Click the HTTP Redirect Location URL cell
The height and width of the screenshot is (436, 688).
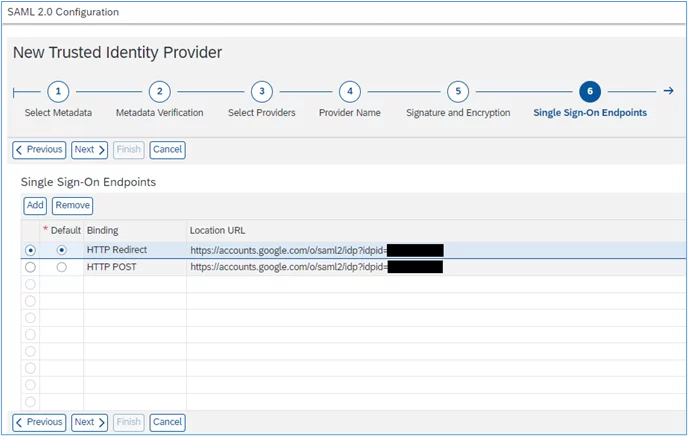click(x=436, y=250)
